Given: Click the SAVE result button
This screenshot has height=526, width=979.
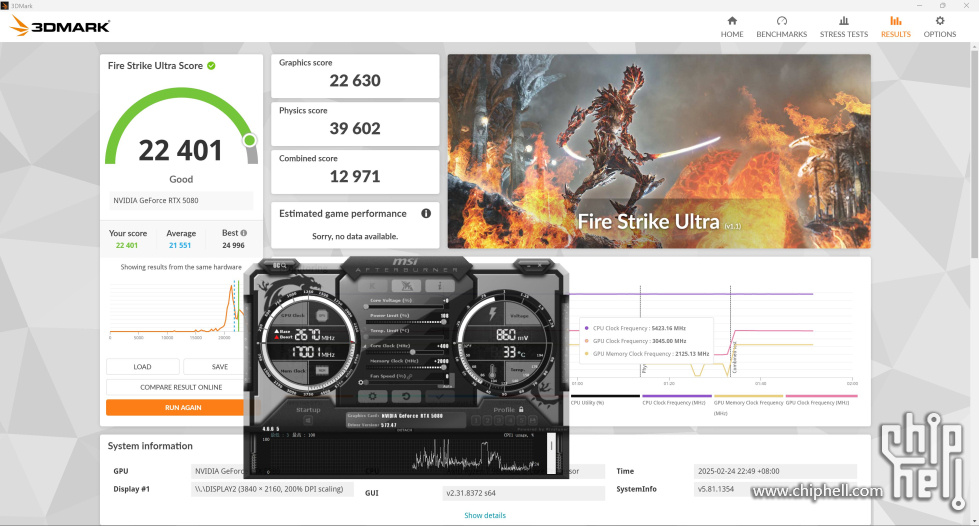Looking at the screenshot, I should coord(219,367).
